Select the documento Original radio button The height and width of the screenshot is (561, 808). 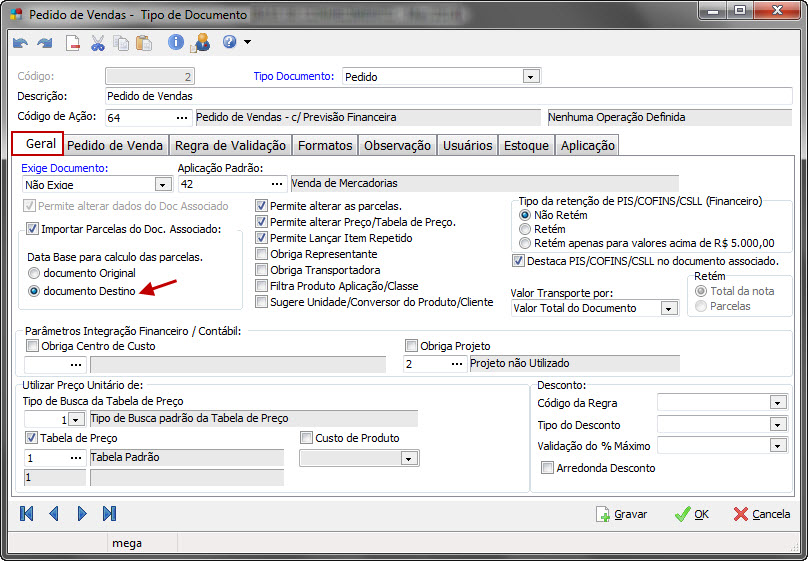pyautogui.click(x=35, y=273)
